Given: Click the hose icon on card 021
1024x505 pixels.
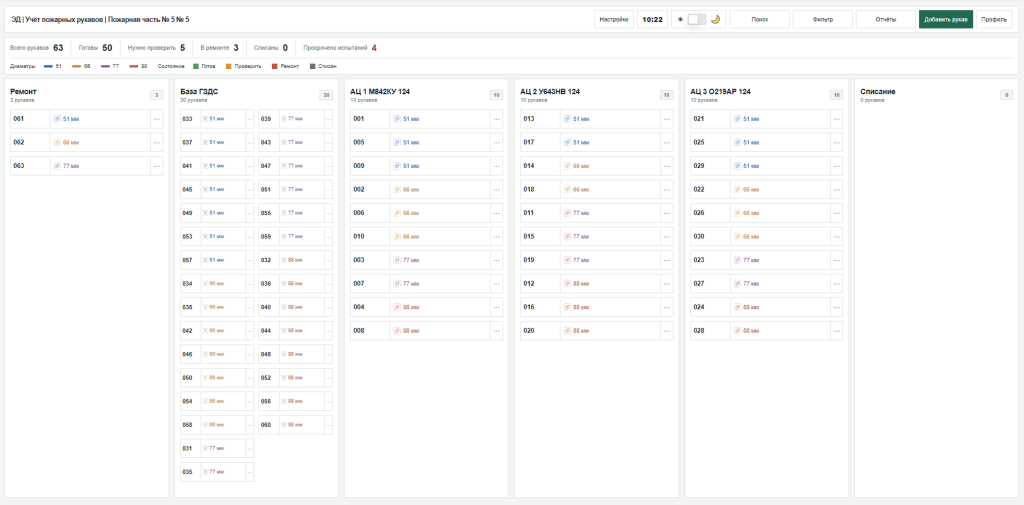Looking at the screenshot, I should (737, 119).
